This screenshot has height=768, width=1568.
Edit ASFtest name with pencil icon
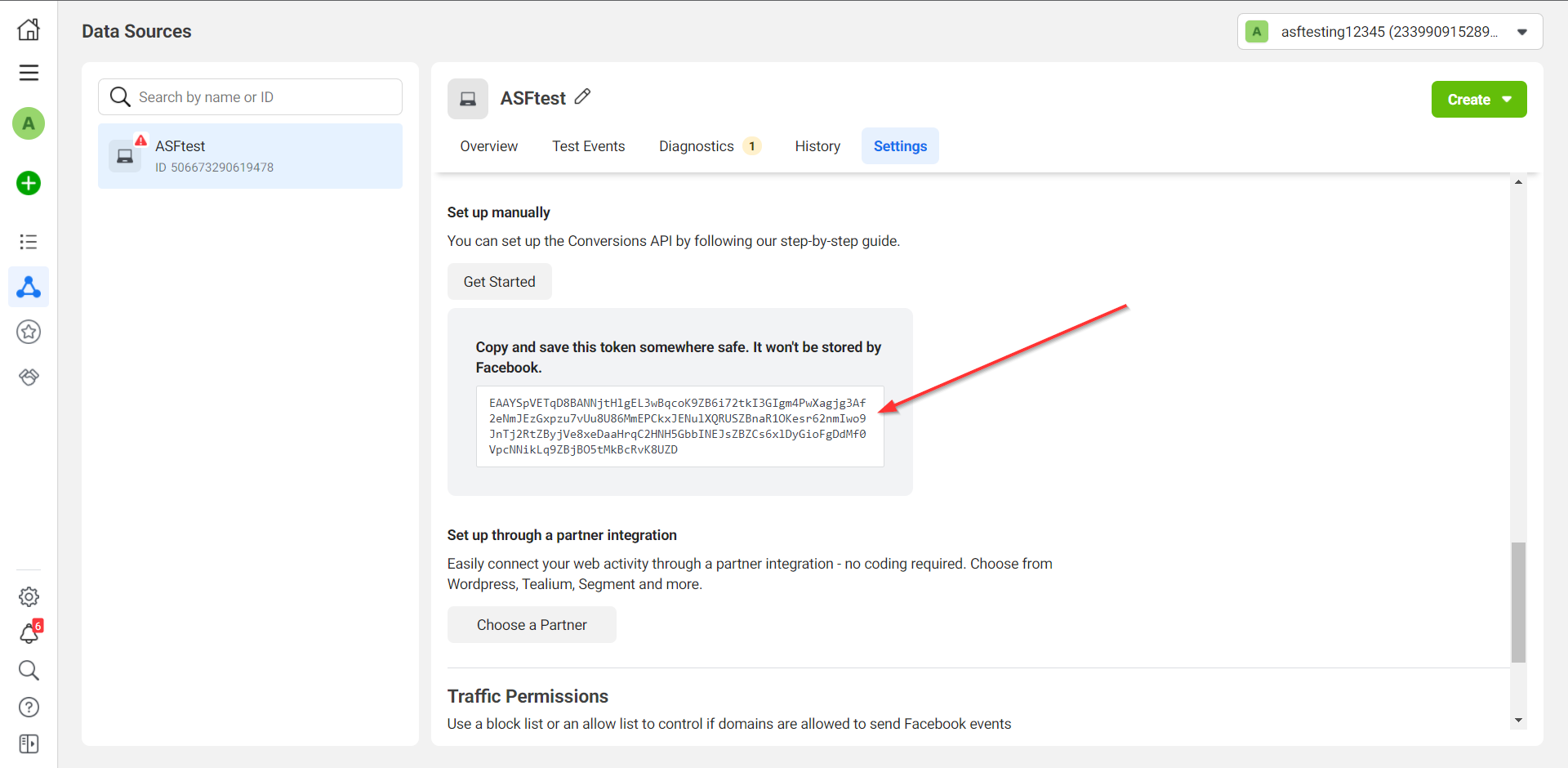tap(582, 97)
